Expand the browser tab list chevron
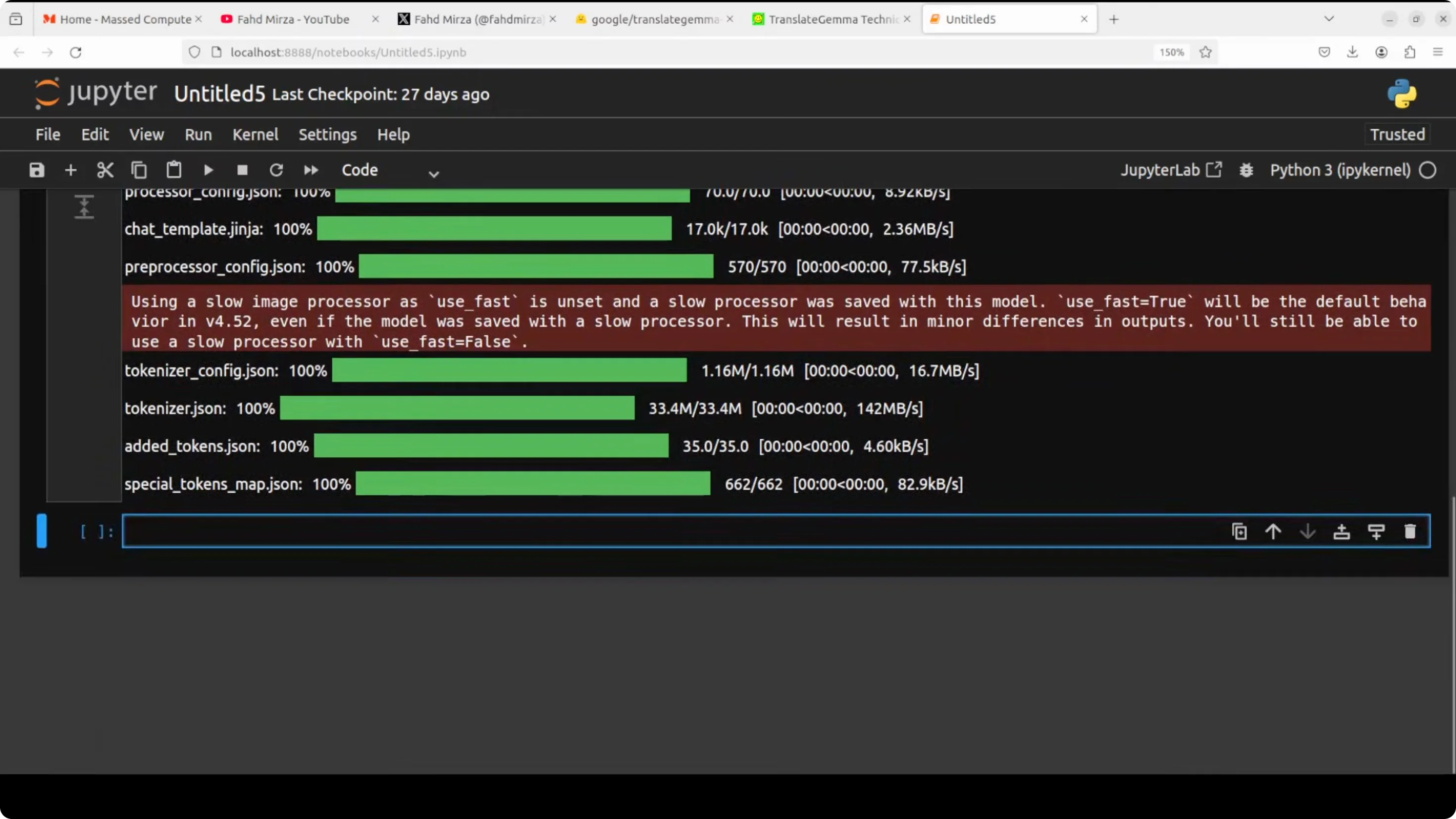 [1329, 19]
